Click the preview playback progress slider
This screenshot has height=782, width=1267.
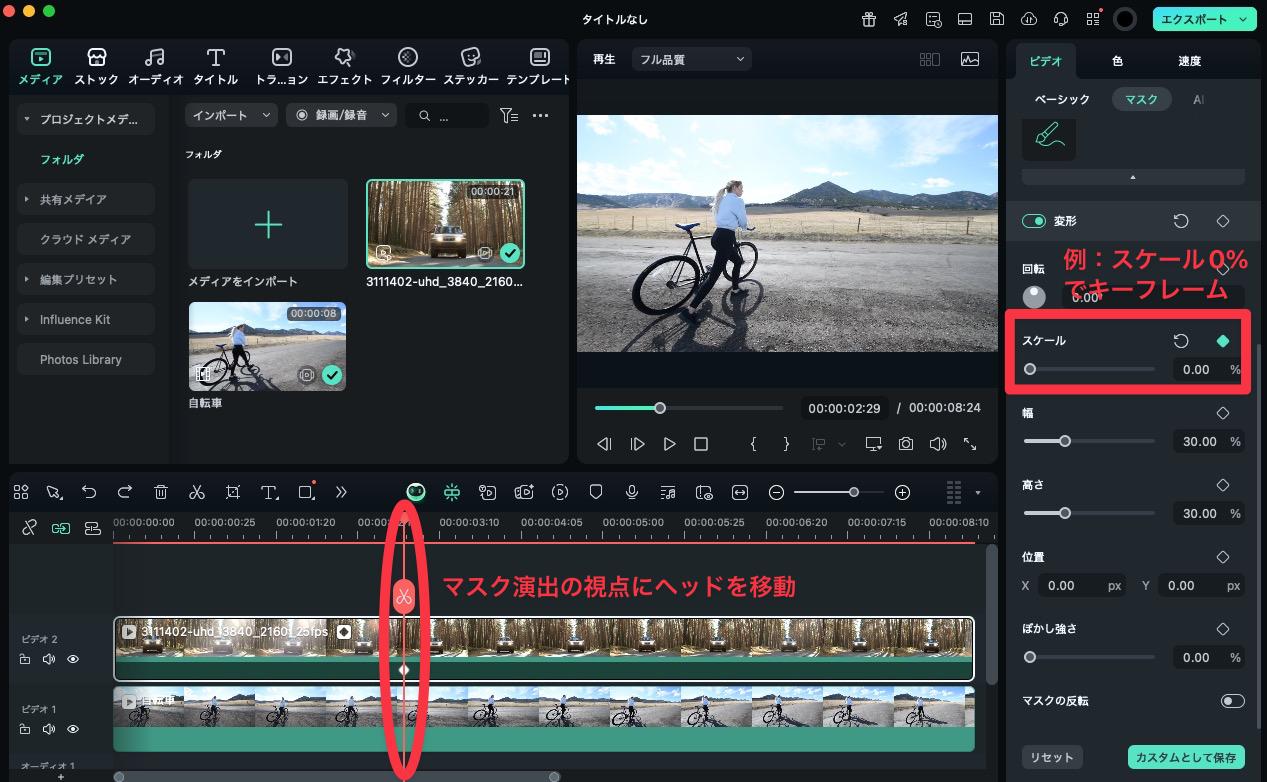[689, 407]
